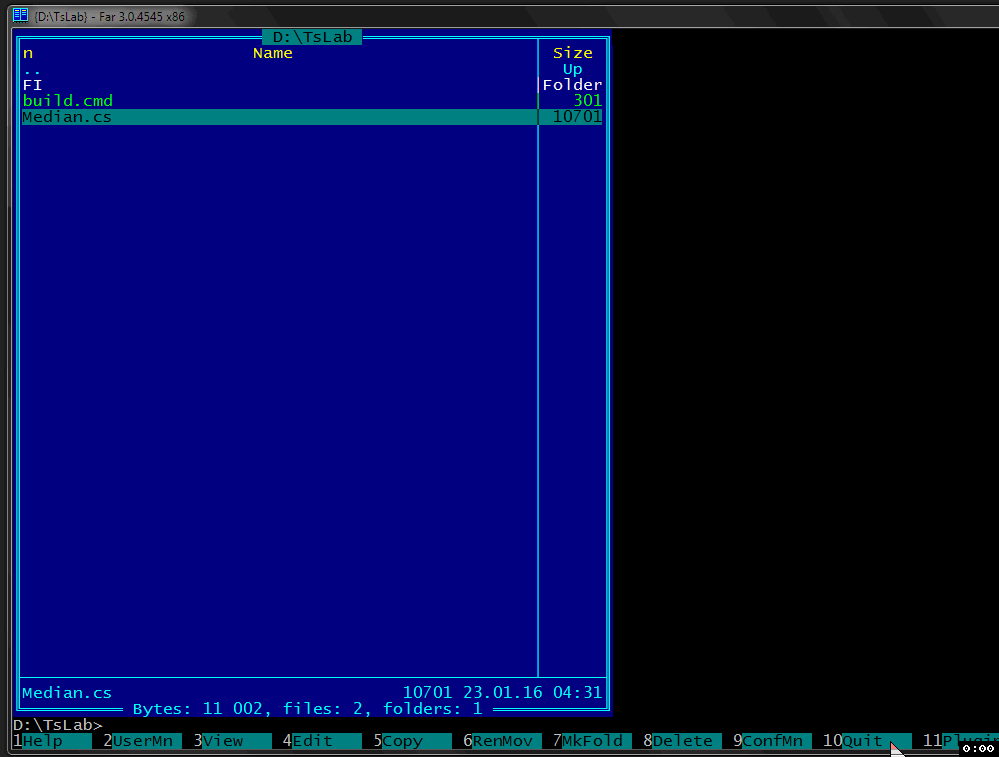Select the build.cmd file row
Screen dimensions: 999x757
click(x=312, y=101)
